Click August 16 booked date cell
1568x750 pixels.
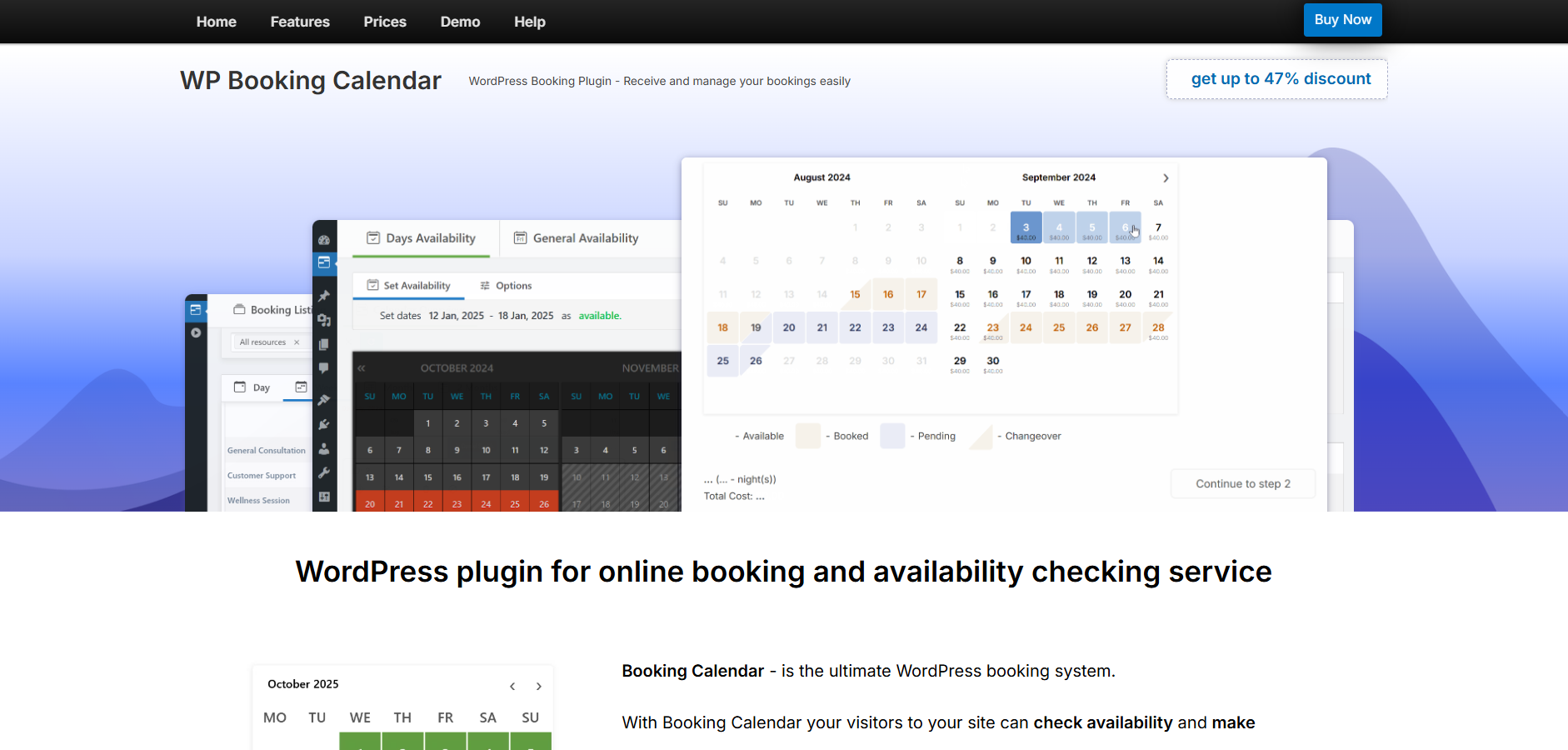point(888,294)
